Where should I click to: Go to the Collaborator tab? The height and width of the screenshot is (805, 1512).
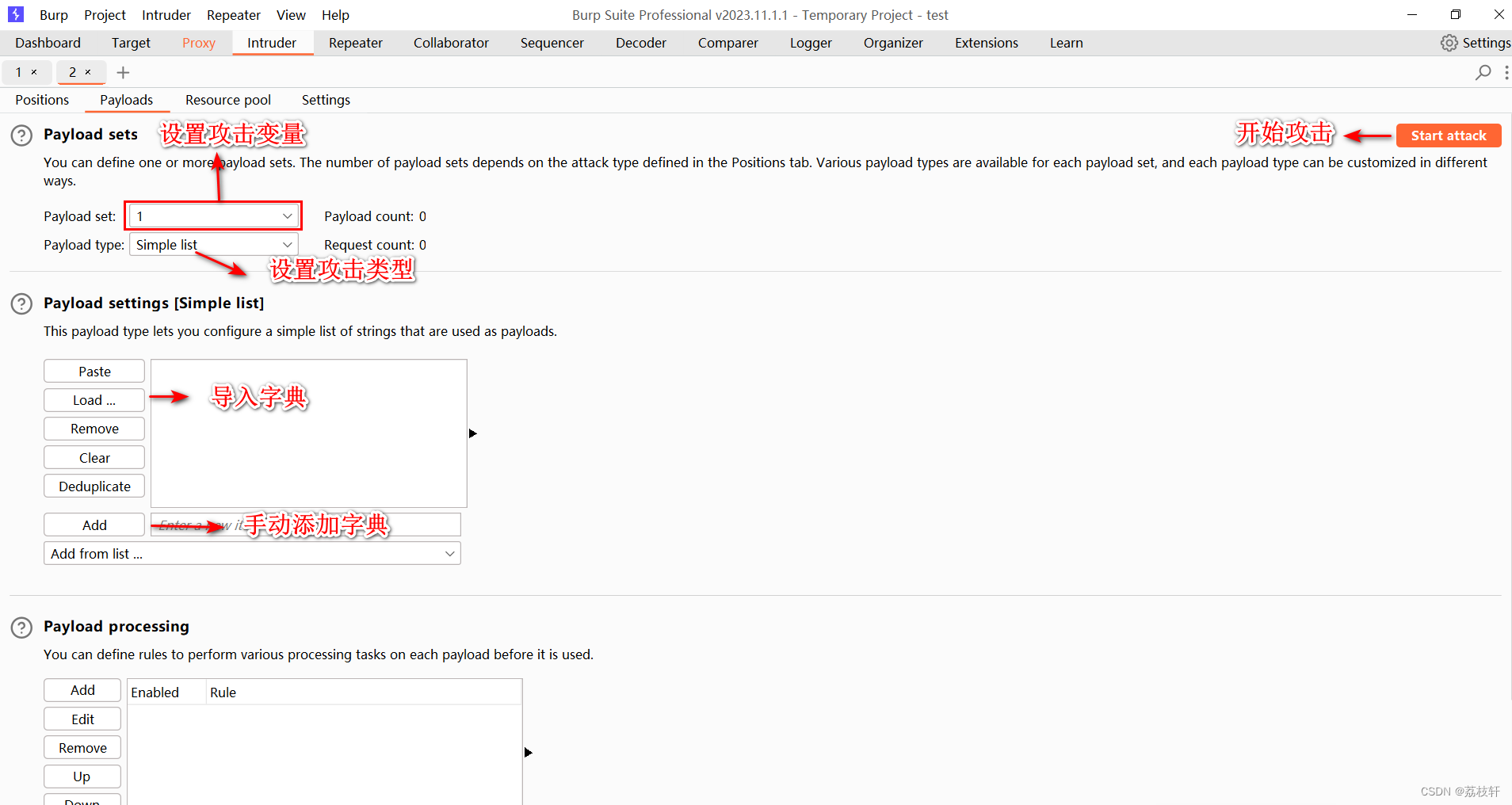coord(451,43)
